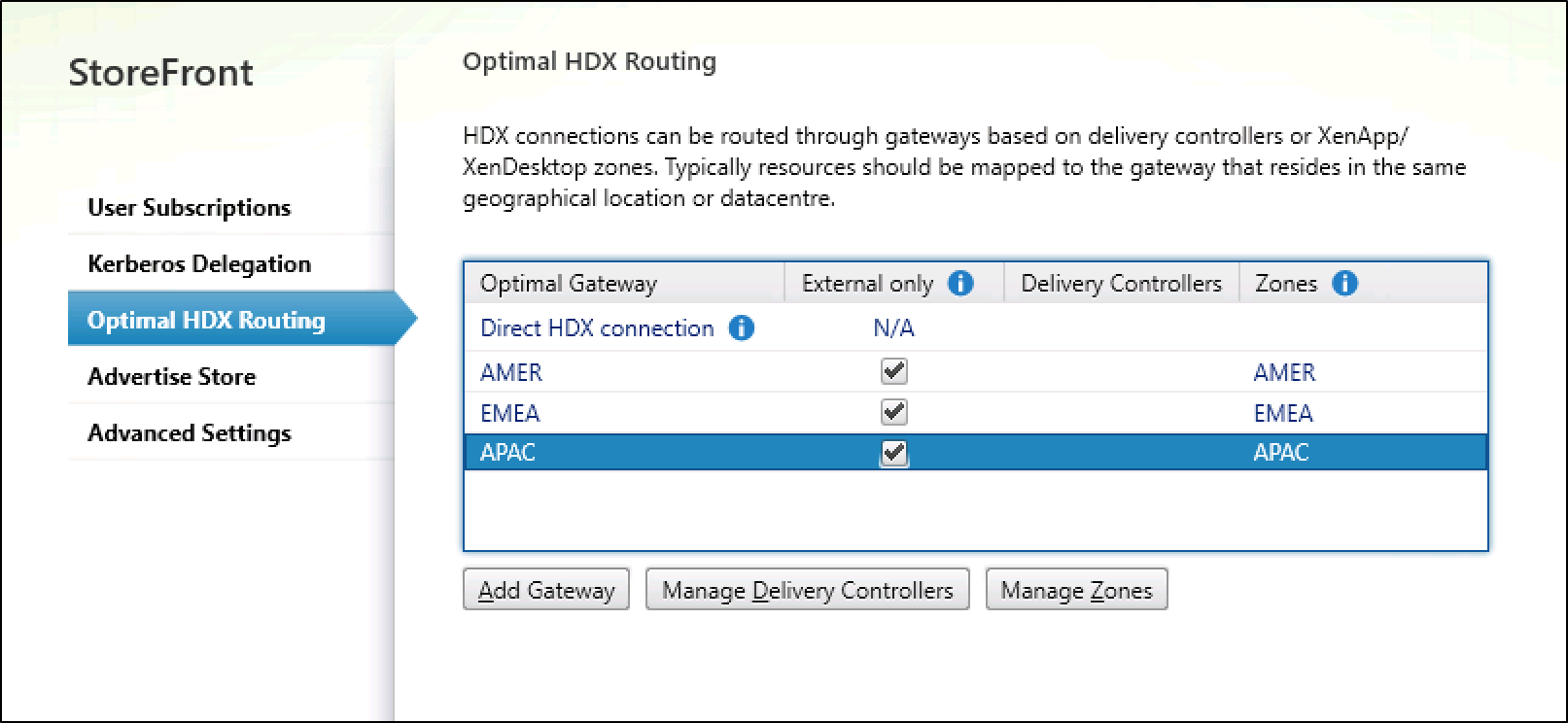This screenshot has height=723, width=1568.
Task: Click info icon beside Direct HDX connection
Action: click(741, 328)
